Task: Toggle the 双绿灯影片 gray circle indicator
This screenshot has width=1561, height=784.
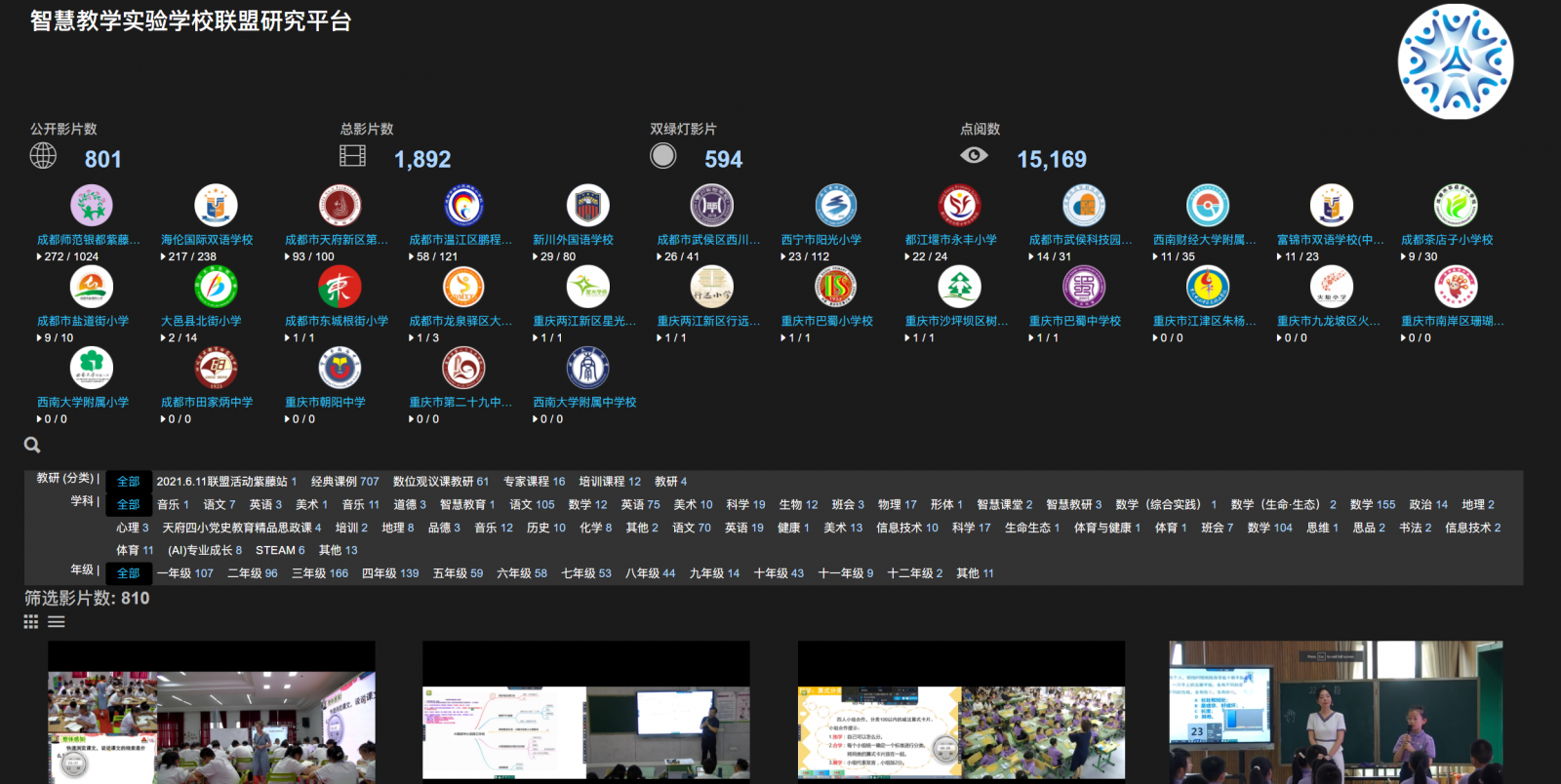Action: coord(663,156)
